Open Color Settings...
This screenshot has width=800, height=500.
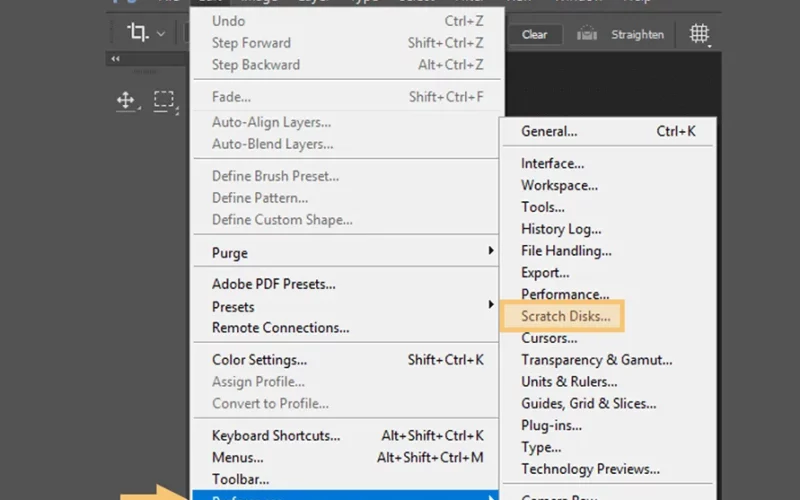click(346, 360)
